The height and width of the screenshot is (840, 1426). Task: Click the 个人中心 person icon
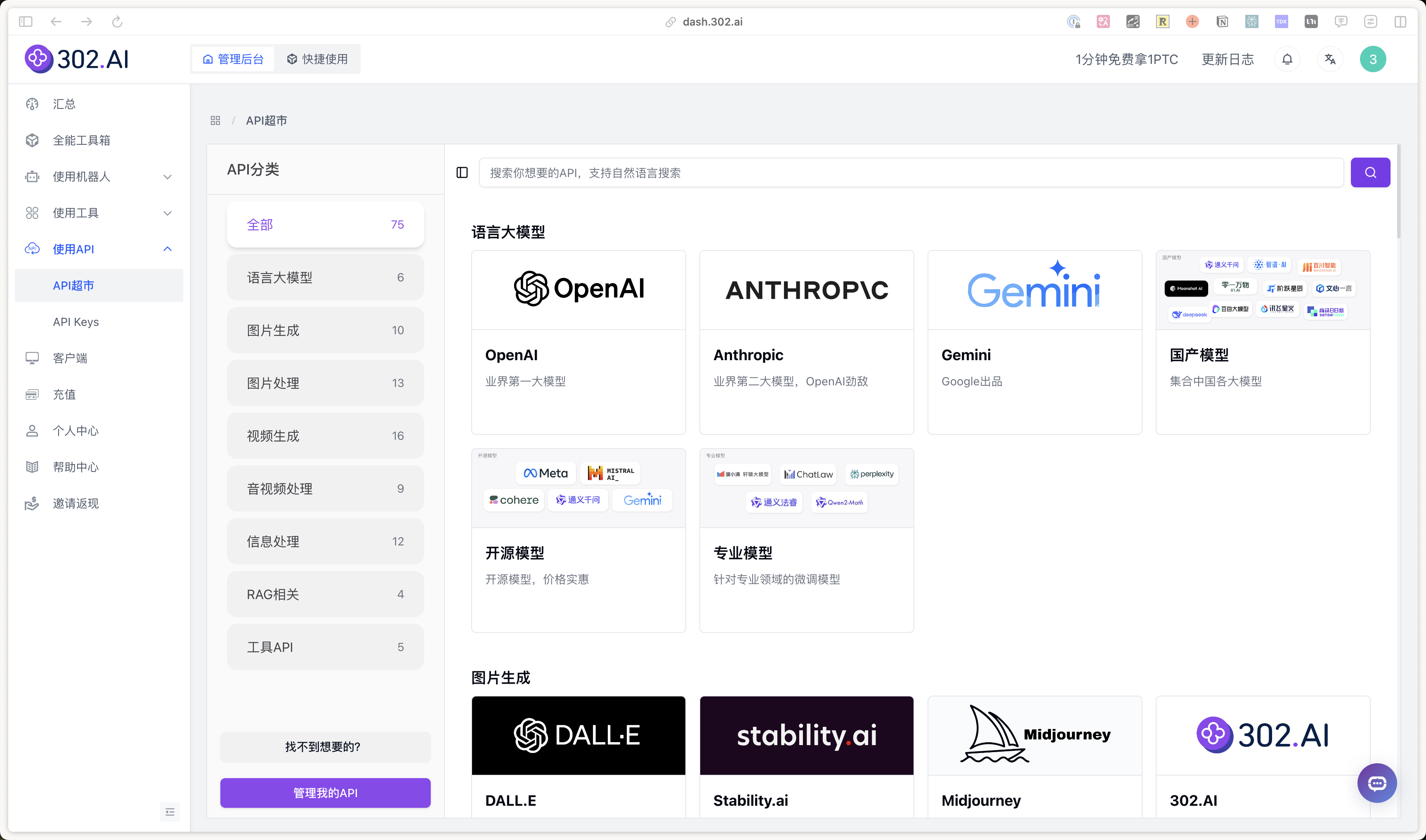32,431
